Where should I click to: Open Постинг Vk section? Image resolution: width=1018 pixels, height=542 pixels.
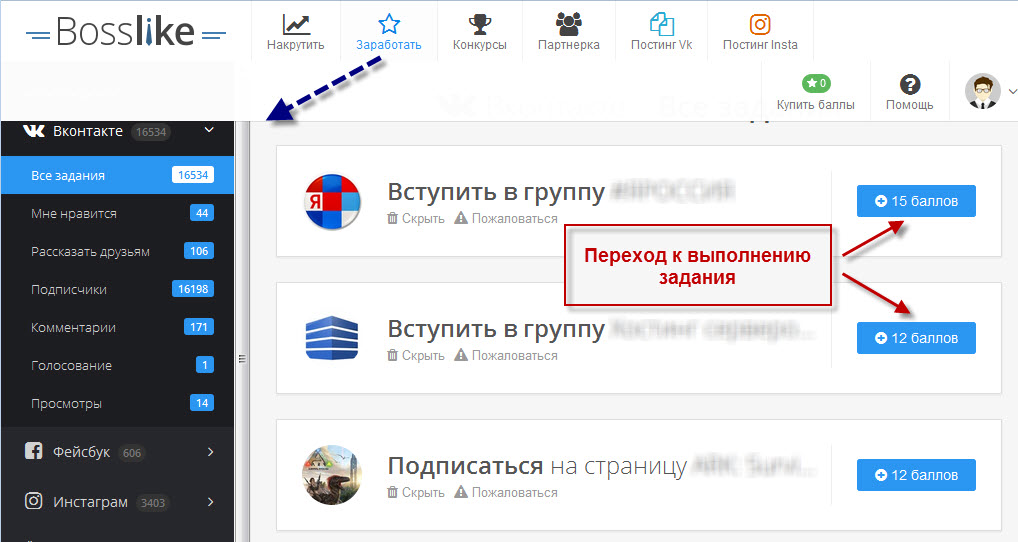tap(662, 32)
